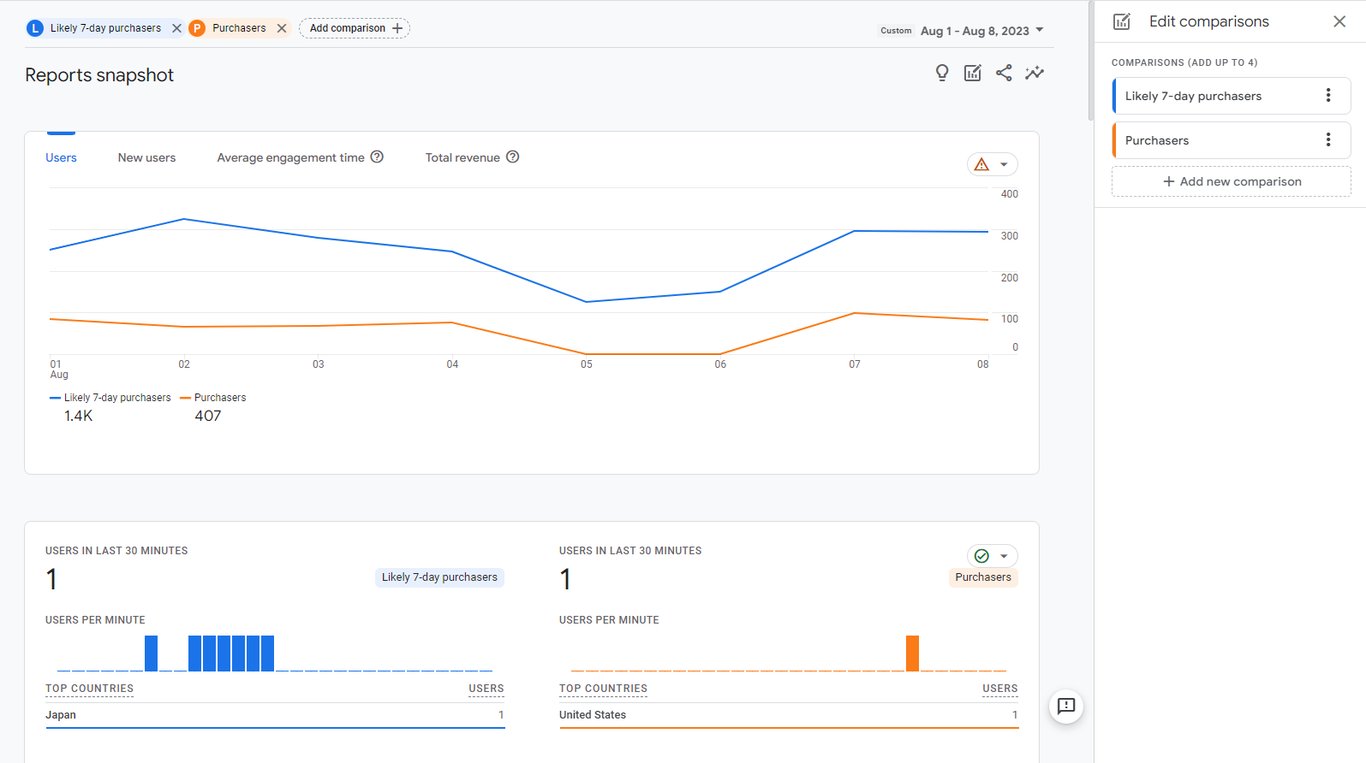Close the Edit comparisons panel

[1339, 20]
